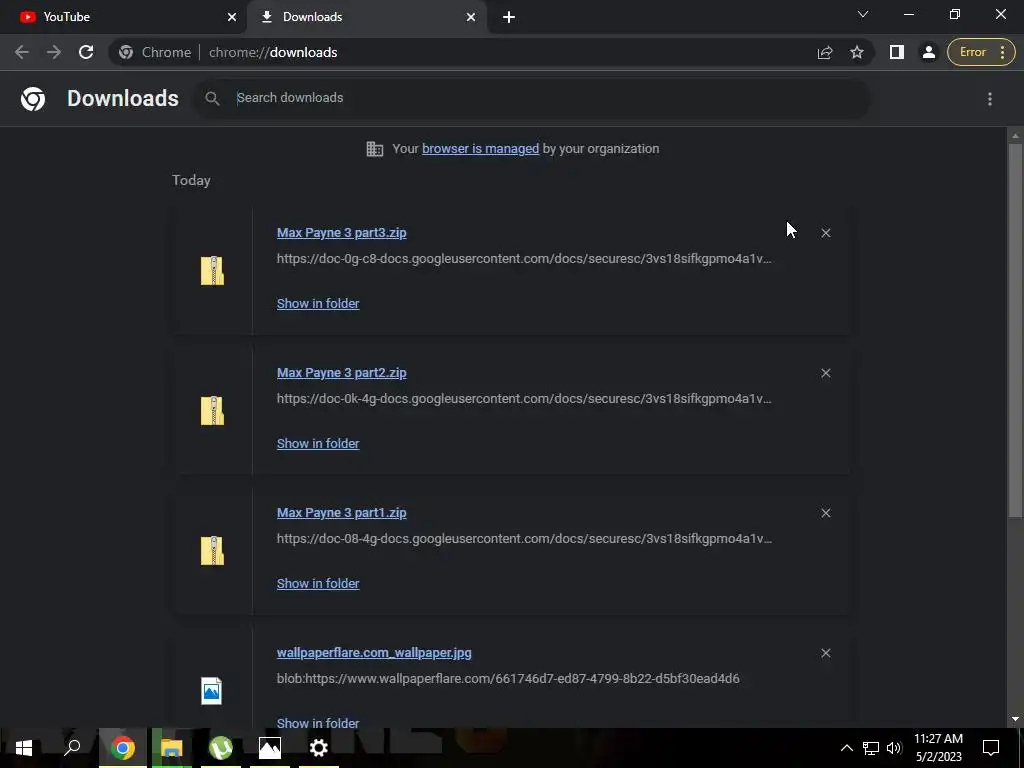The width and height of the screenshot is (1024, 768).
Task: Click the part1.zip doc-08-4g source URL
Action: [x=524, y=539]
